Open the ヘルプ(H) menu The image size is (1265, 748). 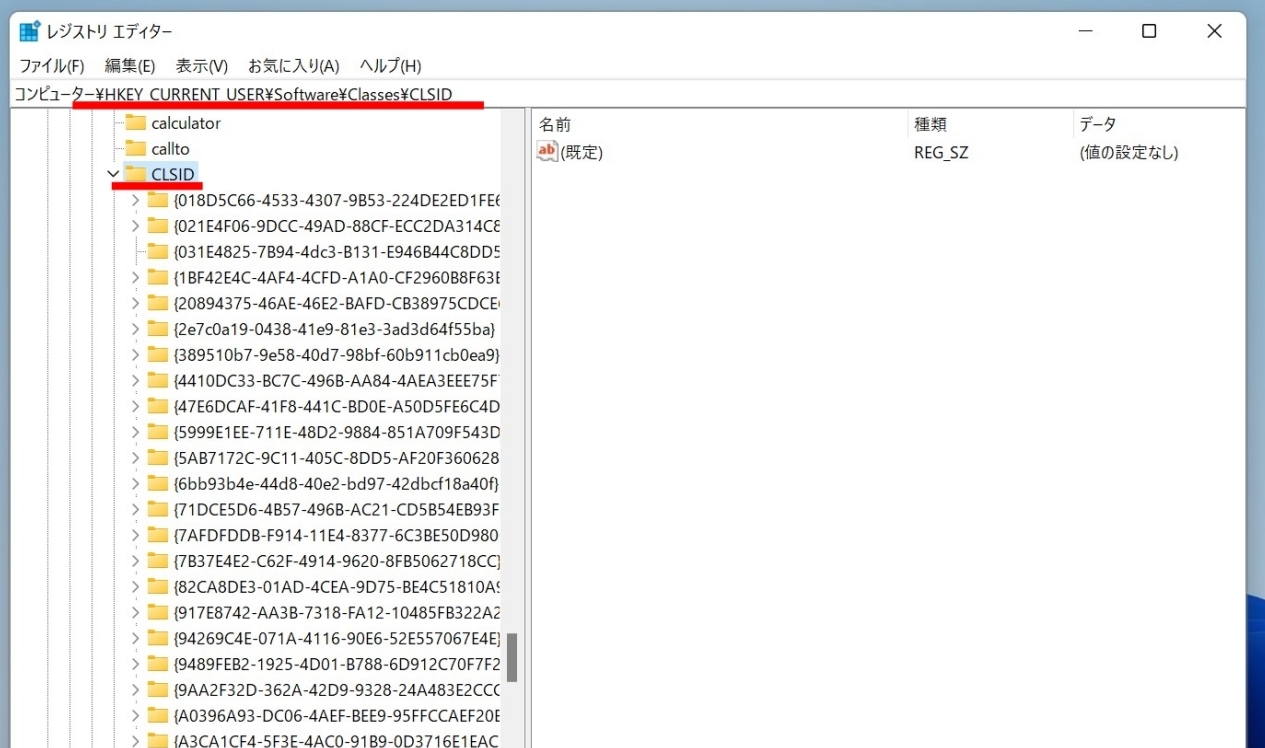click(x=390, y=66)
